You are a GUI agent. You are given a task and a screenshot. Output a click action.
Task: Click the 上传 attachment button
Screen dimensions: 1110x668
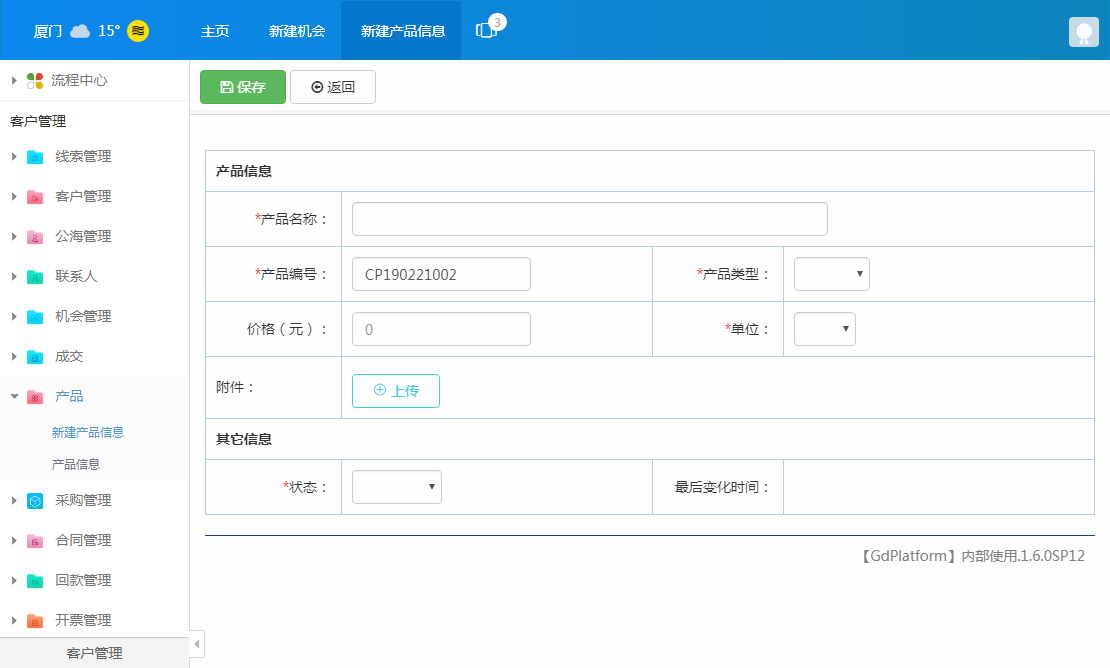[x=395, y=391]
